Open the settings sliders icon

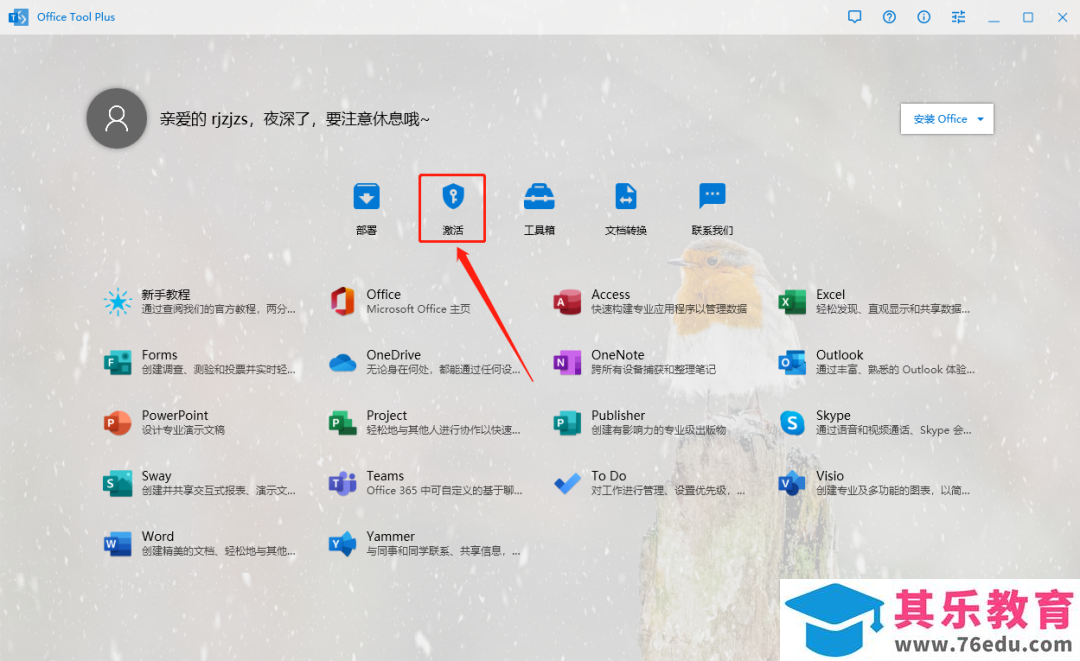[x=958, y=17]
